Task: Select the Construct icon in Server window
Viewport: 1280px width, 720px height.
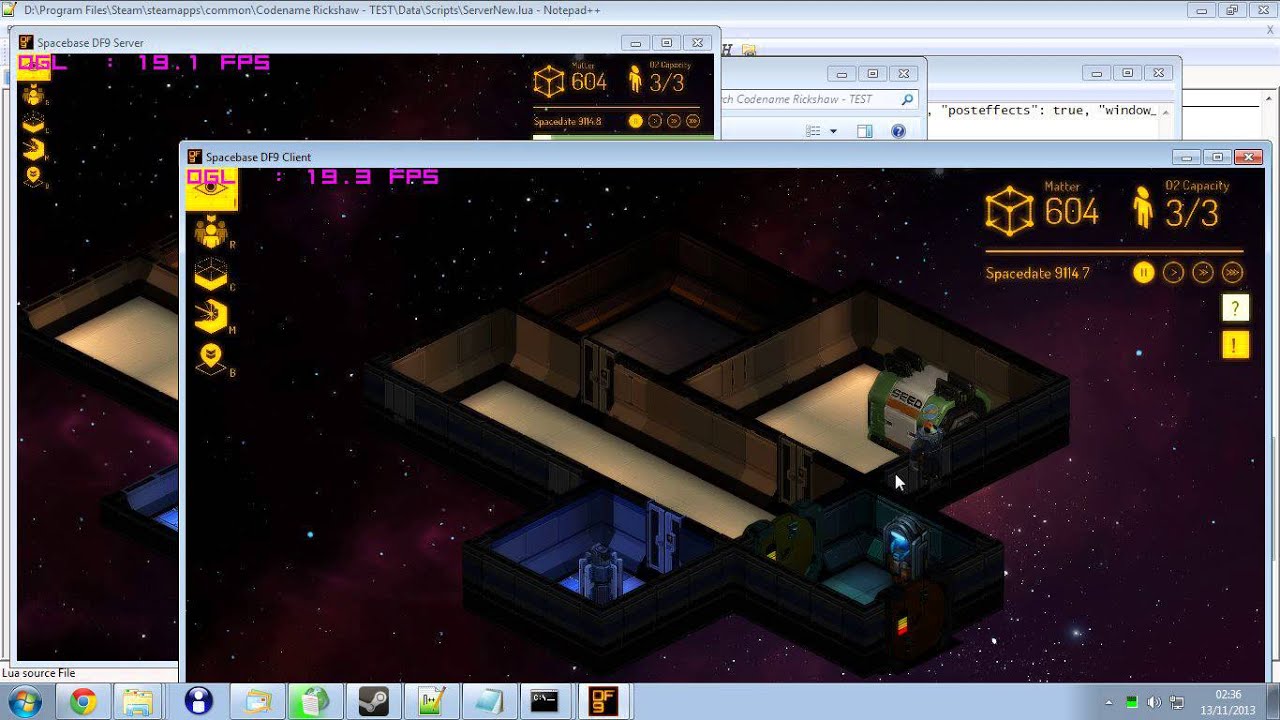Action: 33,123
